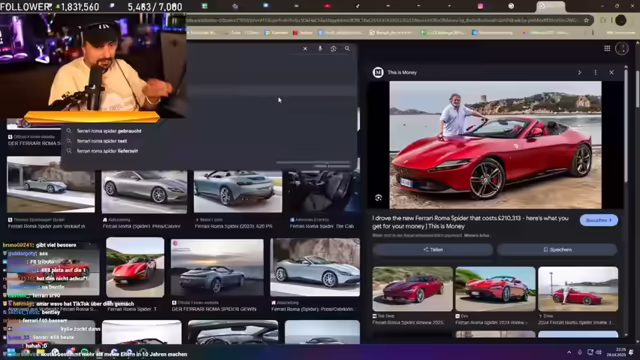Image resolution: width=640 pixels, height=360 pixels.
Task: Bookmark this page with the star icon
Action: tap(587, 20)
